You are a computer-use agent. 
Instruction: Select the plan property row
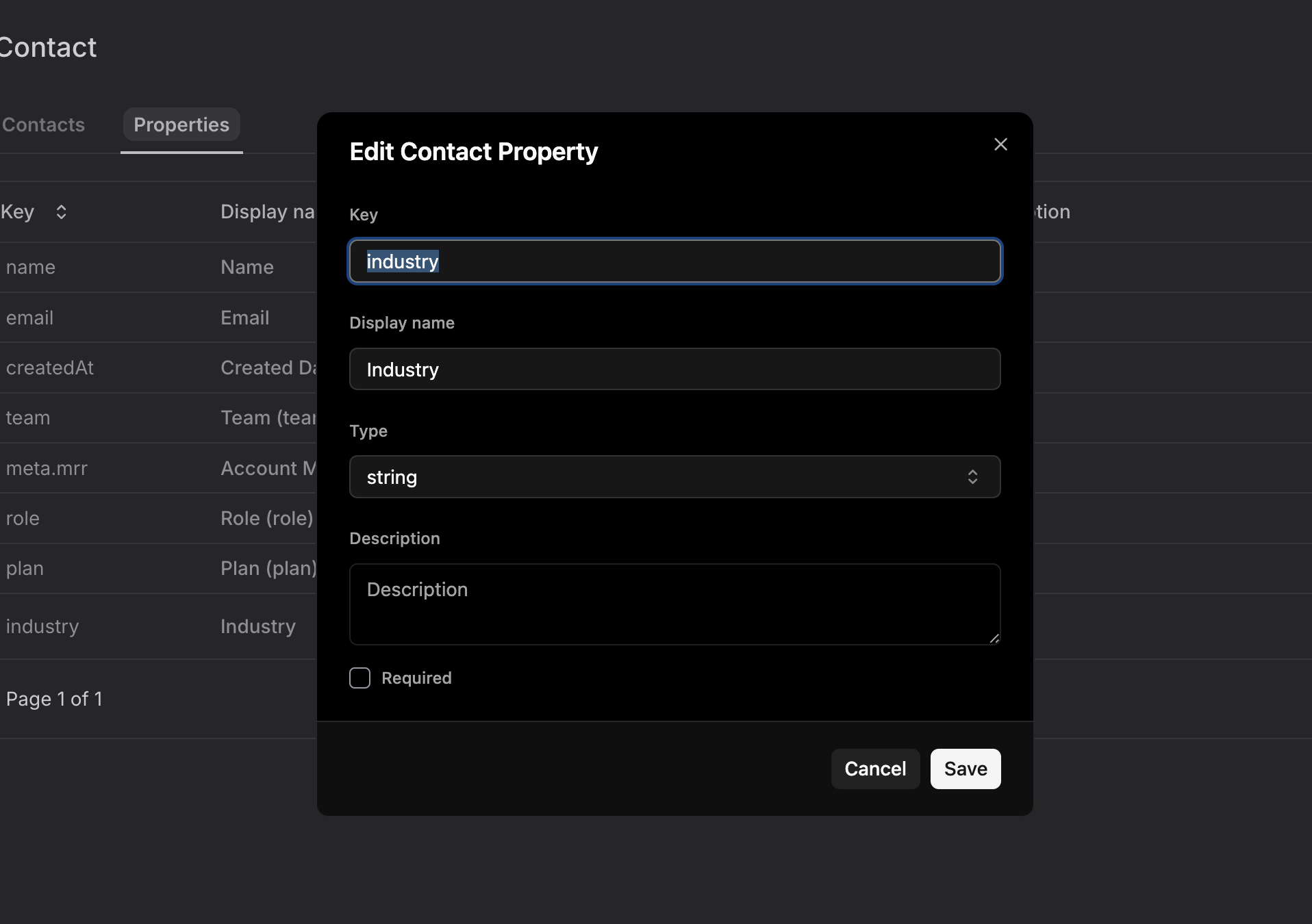(25, 569)
